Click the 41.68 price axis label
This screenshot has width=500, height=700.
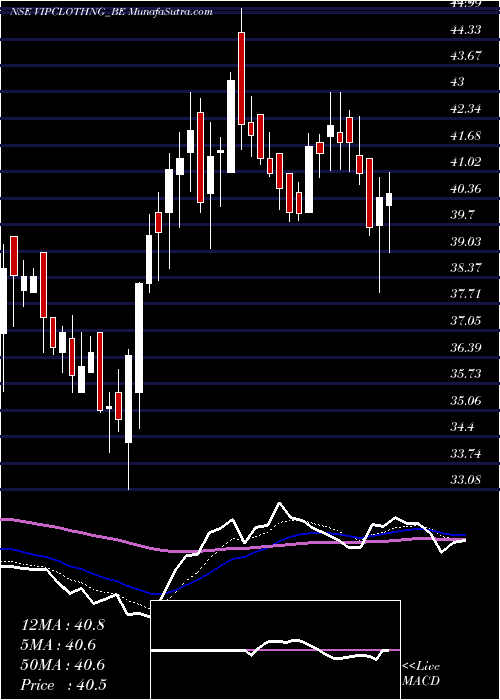click(465, 135)
